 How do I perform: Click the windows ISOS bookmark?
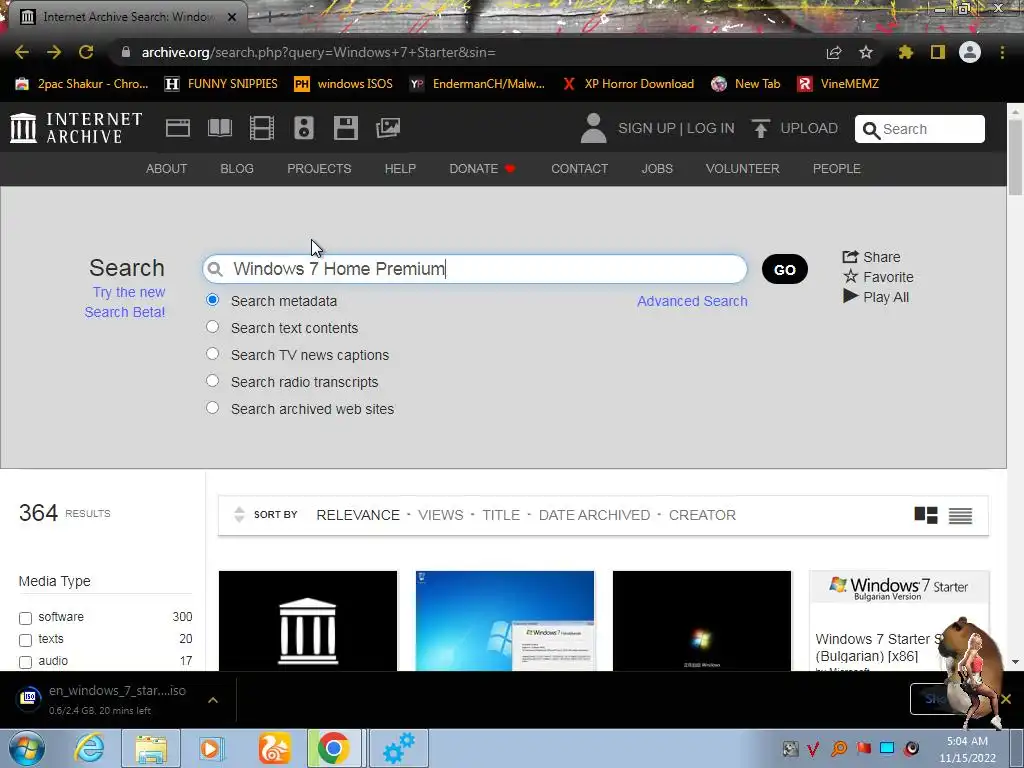pyautogui.click(x=344, y=84)
